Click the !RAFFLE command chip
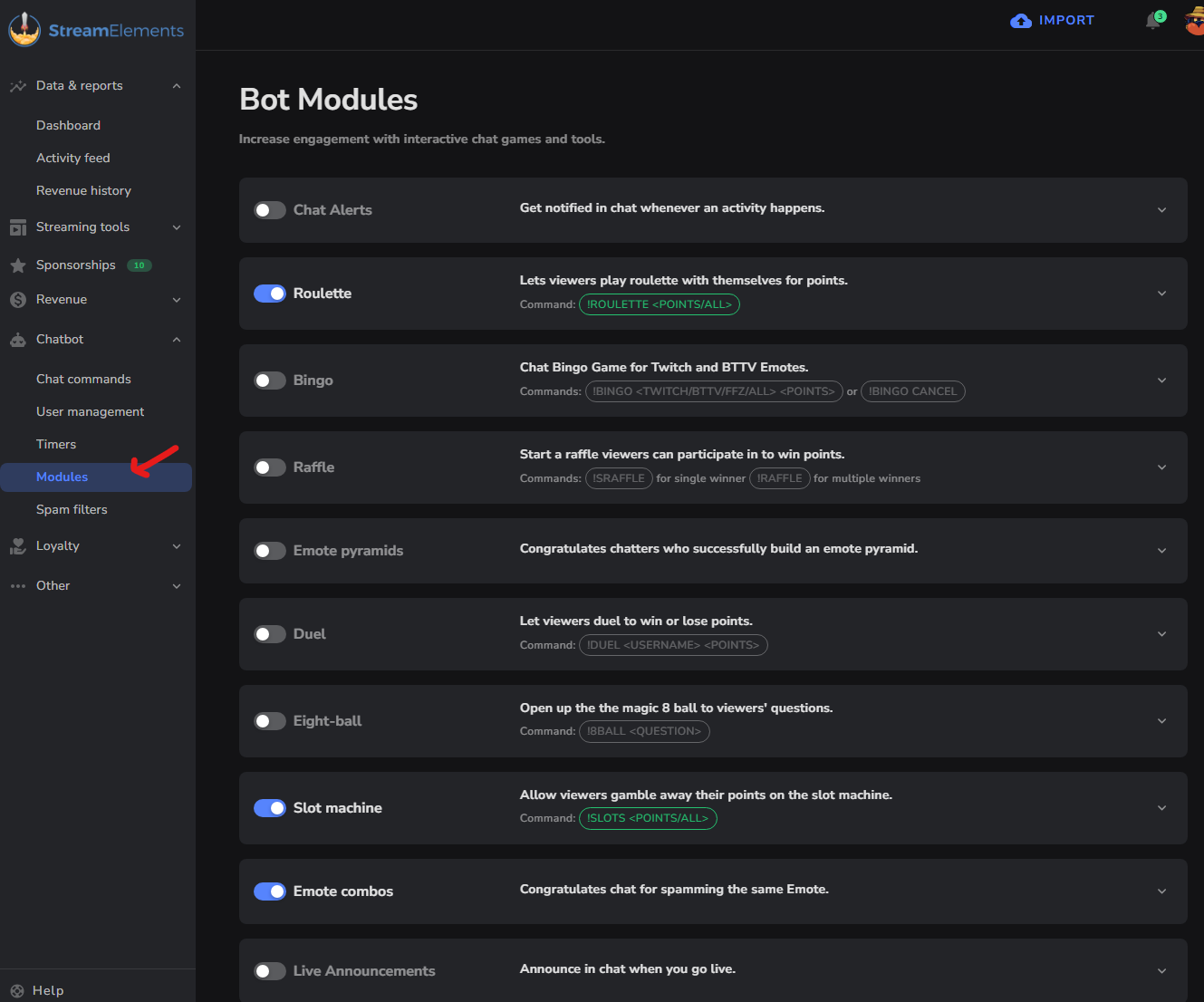This screenshot has height=1002, width=1204. click(780, 478)
